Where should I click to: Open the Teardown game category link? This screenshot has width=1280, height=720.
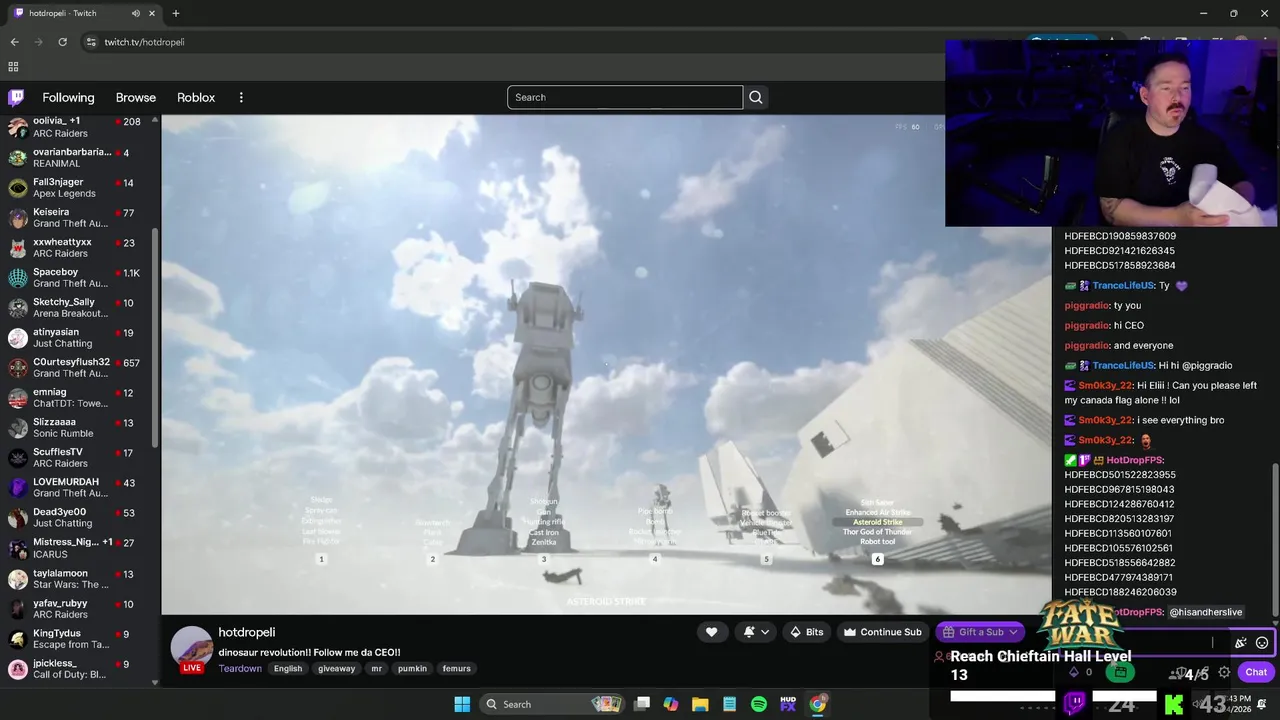coord(240,668)
